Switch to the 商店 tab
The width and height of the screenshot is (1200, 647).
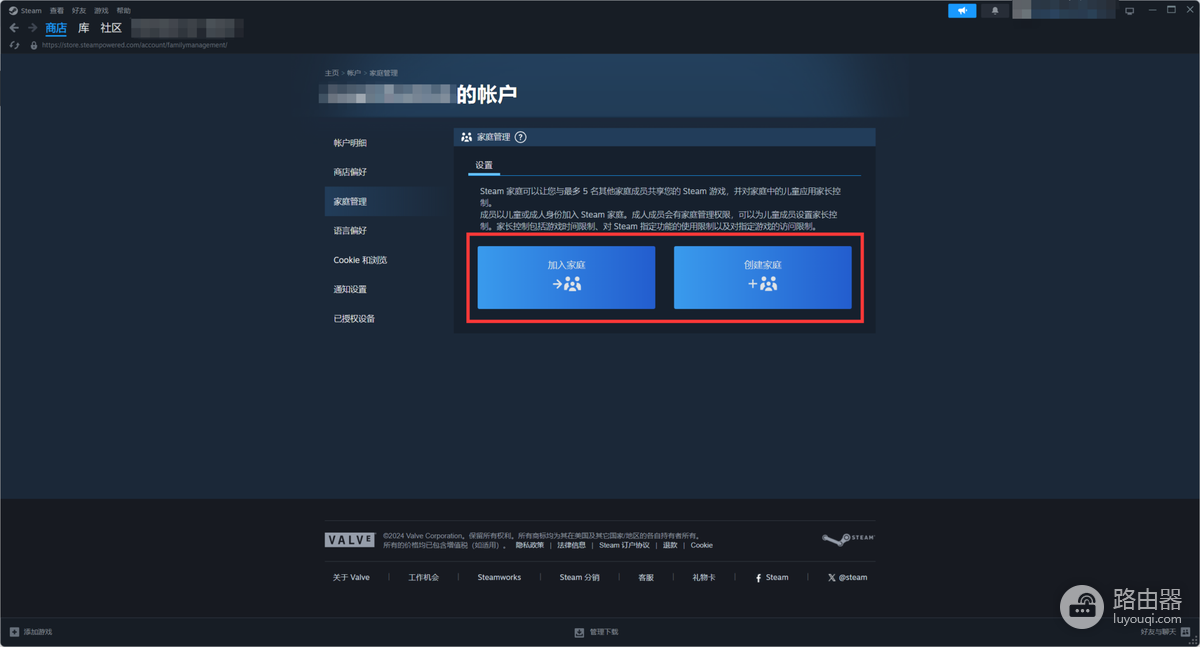point(56,28)
